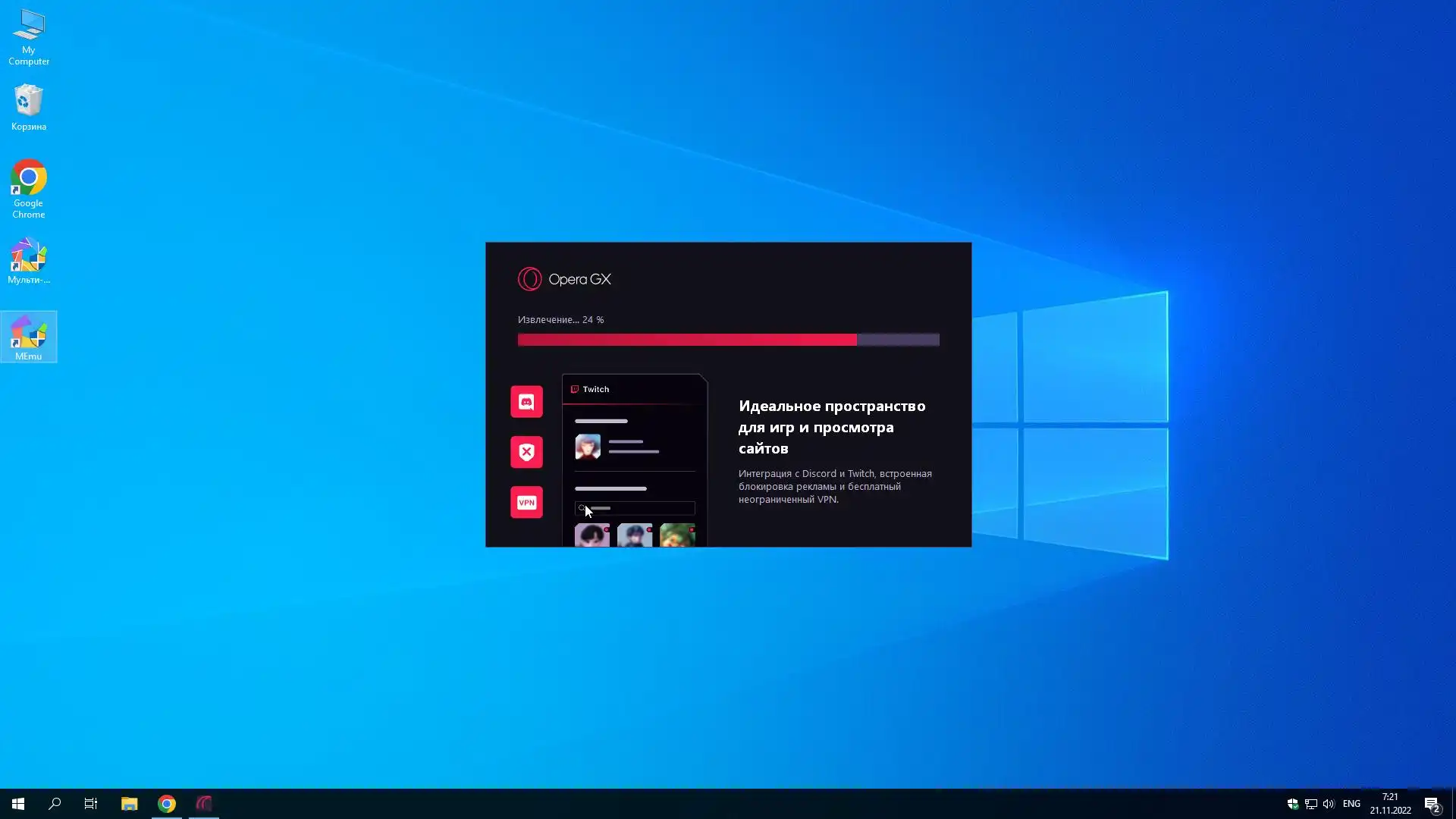Click the red VPN icon
The height and width of the screenshot is (819, 1456).
526,502
